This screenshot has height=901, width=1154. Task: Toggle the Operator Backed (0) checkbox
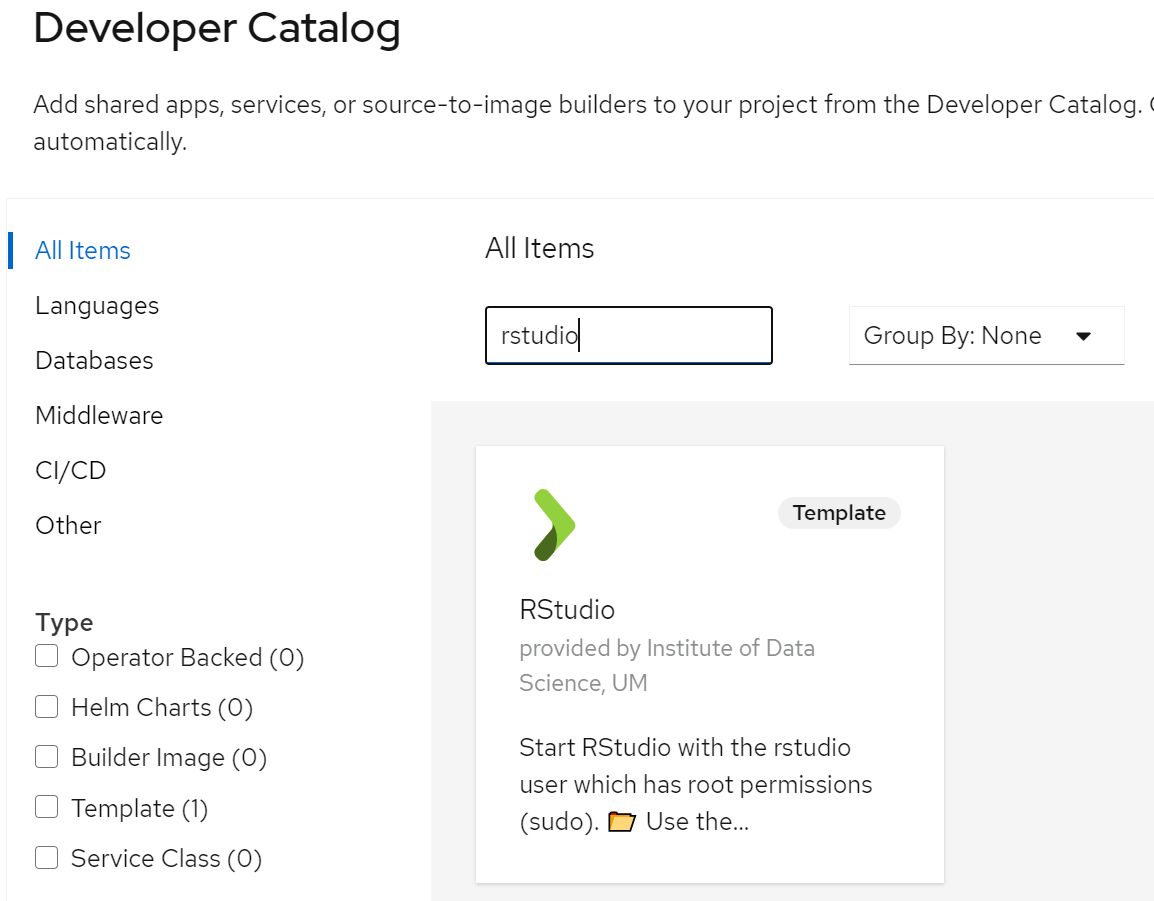click(46, 656)
